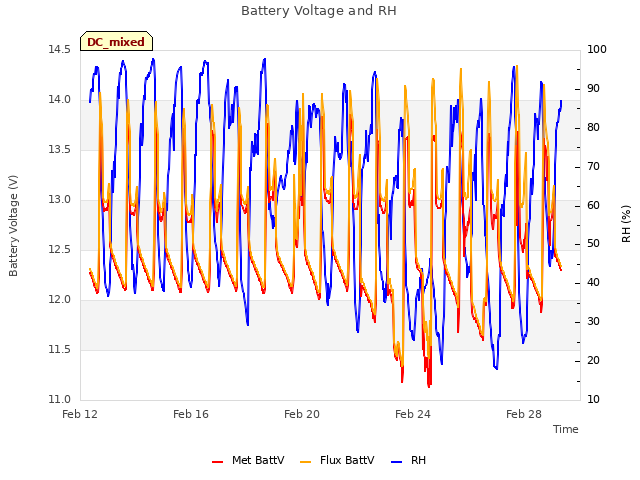The width and height of the screenshot is (640, 480).
Task: Toggle the RH legend entry
Action: (x=408, y=460)
